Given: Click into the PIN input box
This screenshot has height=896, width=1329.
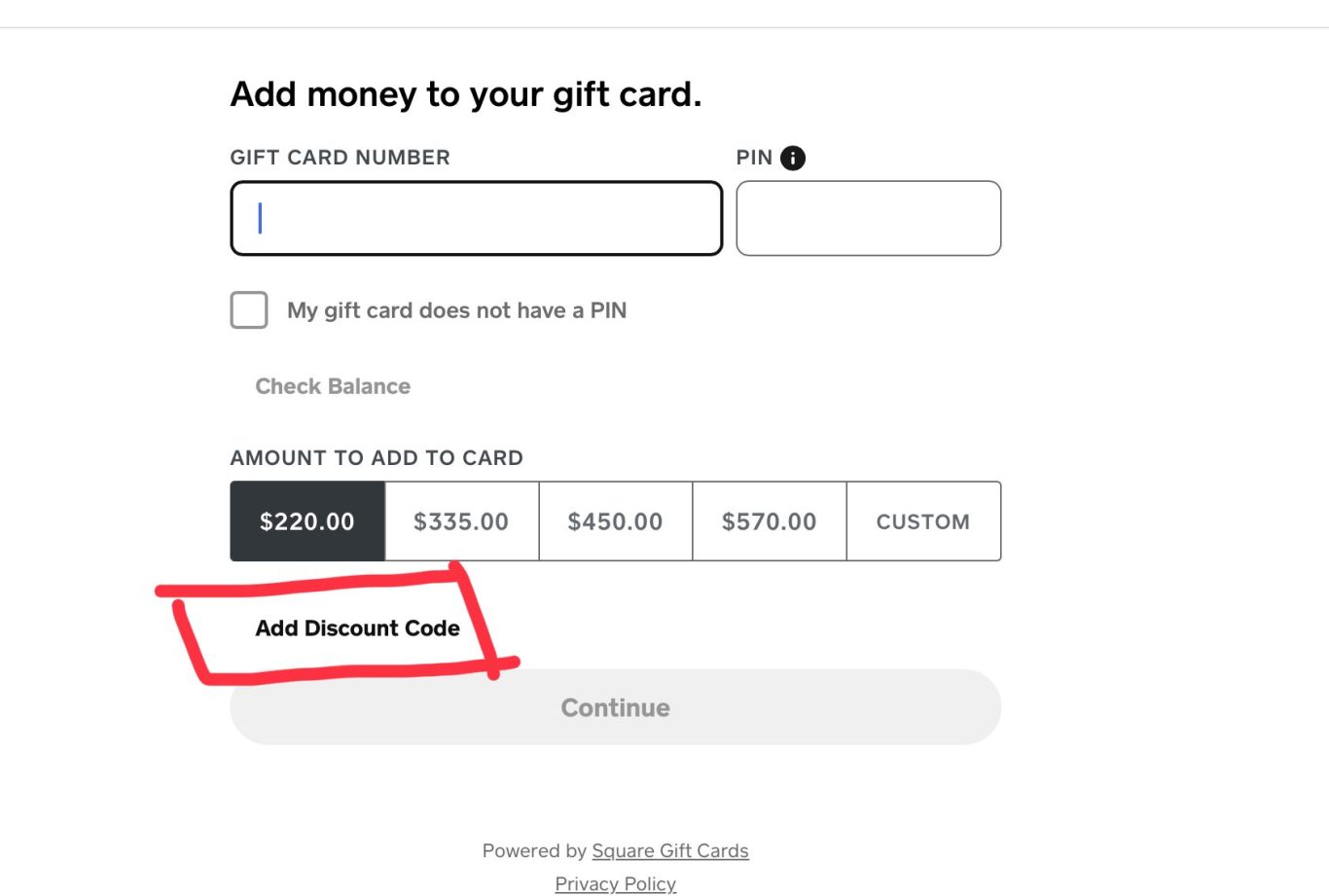Looking at the screenshot, I should 868,218.
